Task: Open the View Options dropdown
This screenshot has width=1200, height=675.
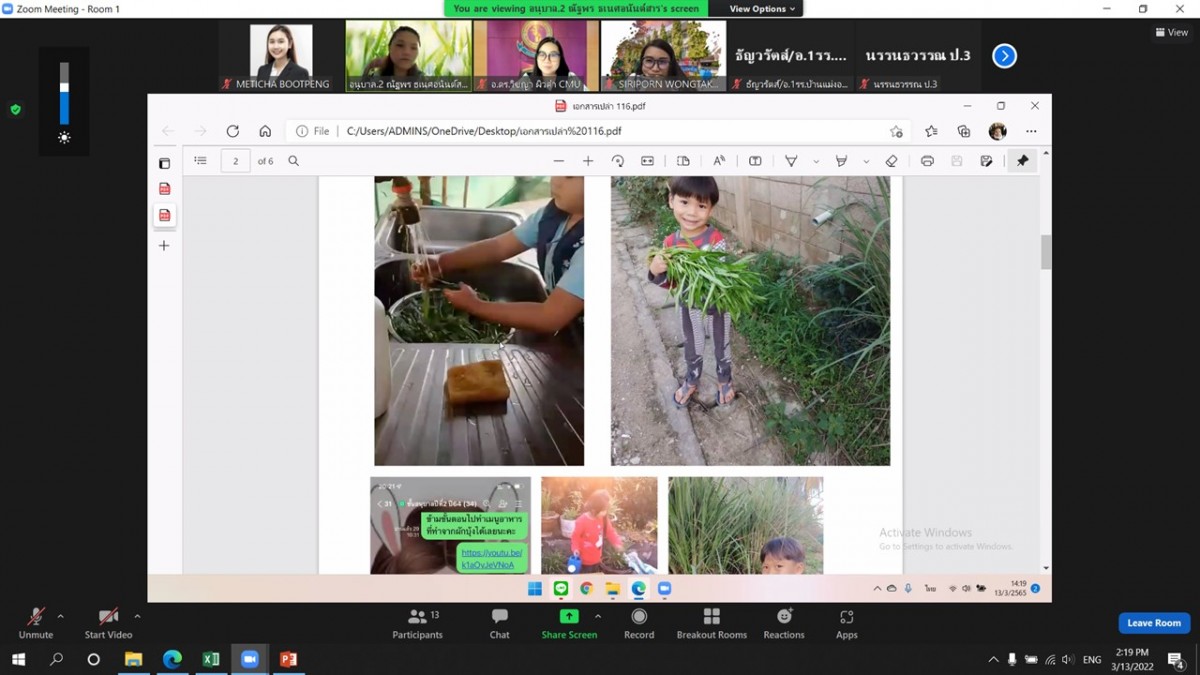Action: pyautogui.click(x=763, y=9)
